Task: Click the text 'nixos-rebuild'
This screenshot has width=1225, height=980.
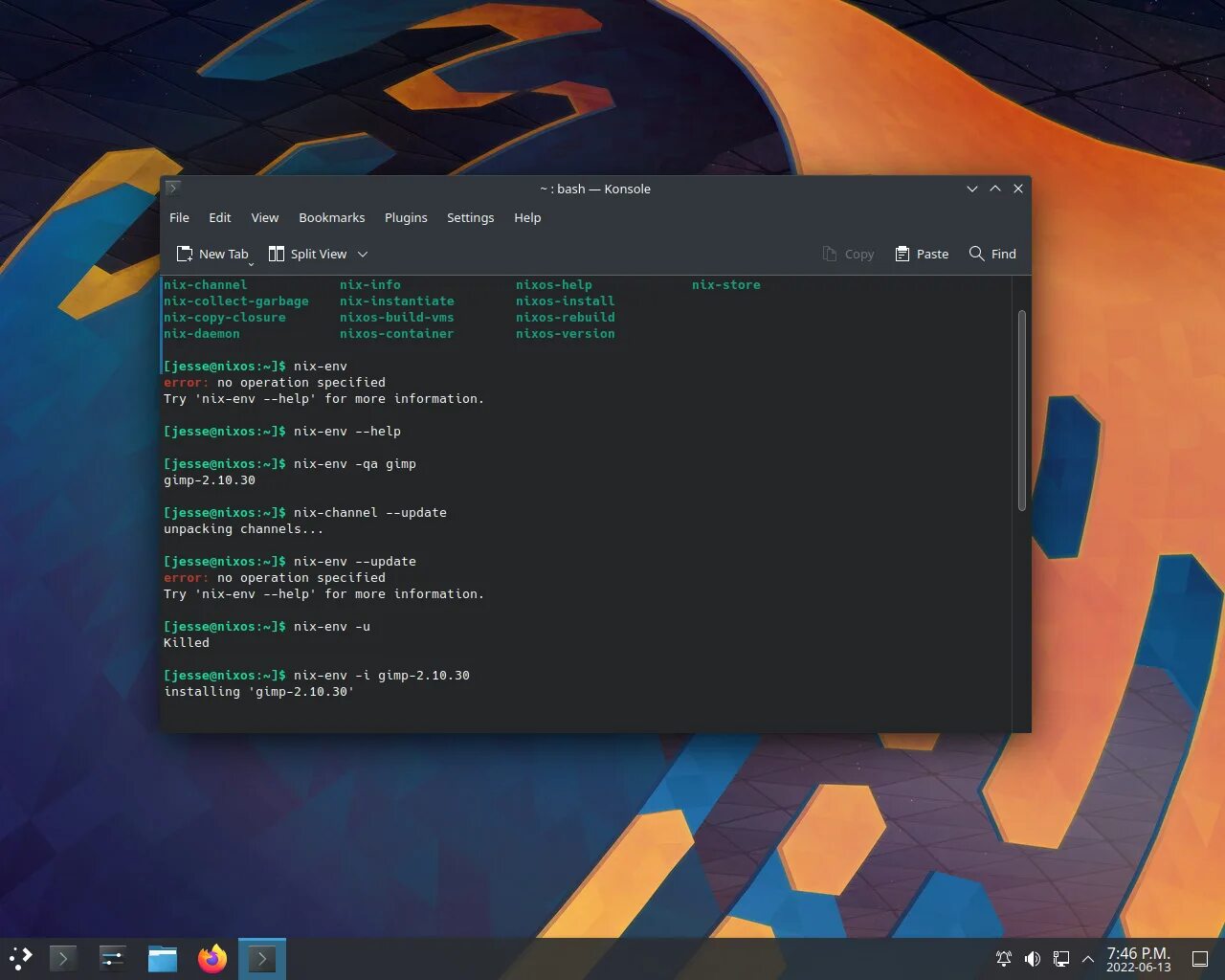Action: [566, 317]
